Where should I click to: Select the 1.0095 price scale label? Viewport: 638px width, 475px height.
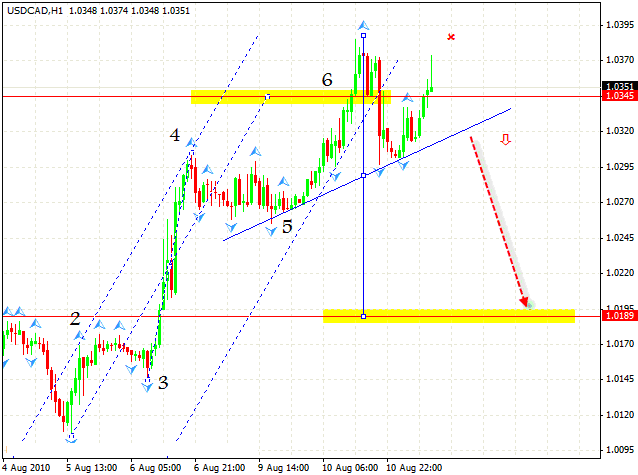pos(620,450)
